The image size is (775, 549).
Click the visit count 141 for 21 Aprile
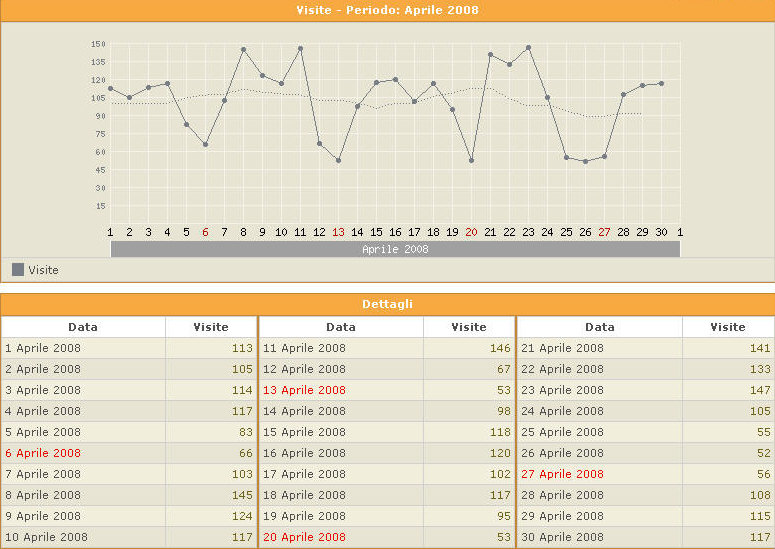click(760, 348)
